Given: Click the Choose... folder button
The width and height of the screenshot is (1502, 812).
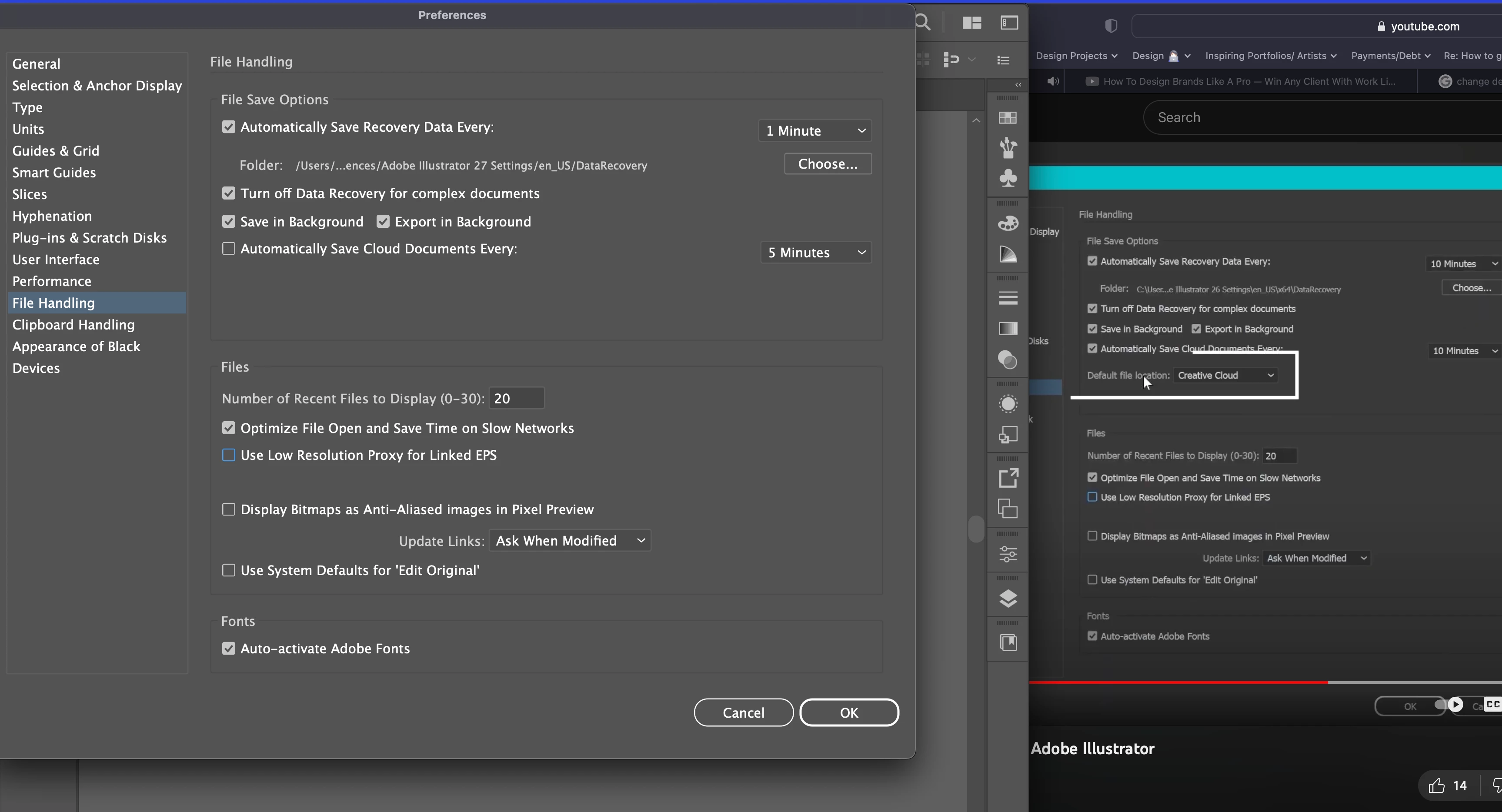Looking at the screenshot, I should [x=828, y=164].
